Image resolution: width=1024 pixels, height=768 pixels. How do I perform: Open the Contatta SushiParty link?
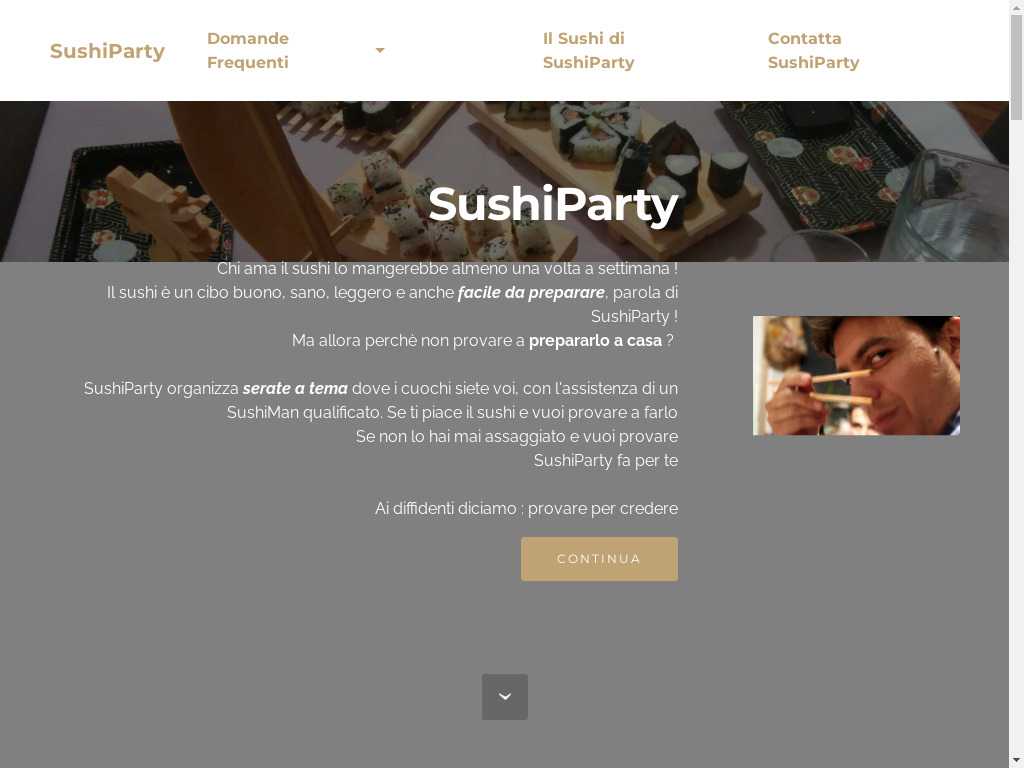813,50
